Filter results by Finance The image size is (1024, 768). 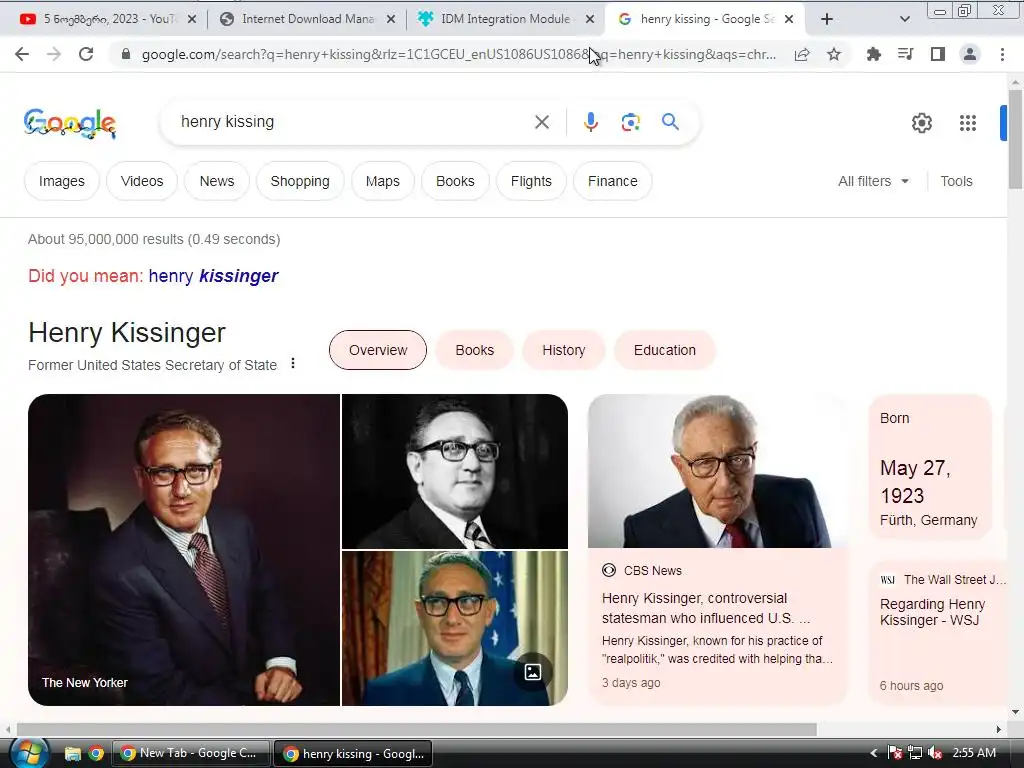613,181
